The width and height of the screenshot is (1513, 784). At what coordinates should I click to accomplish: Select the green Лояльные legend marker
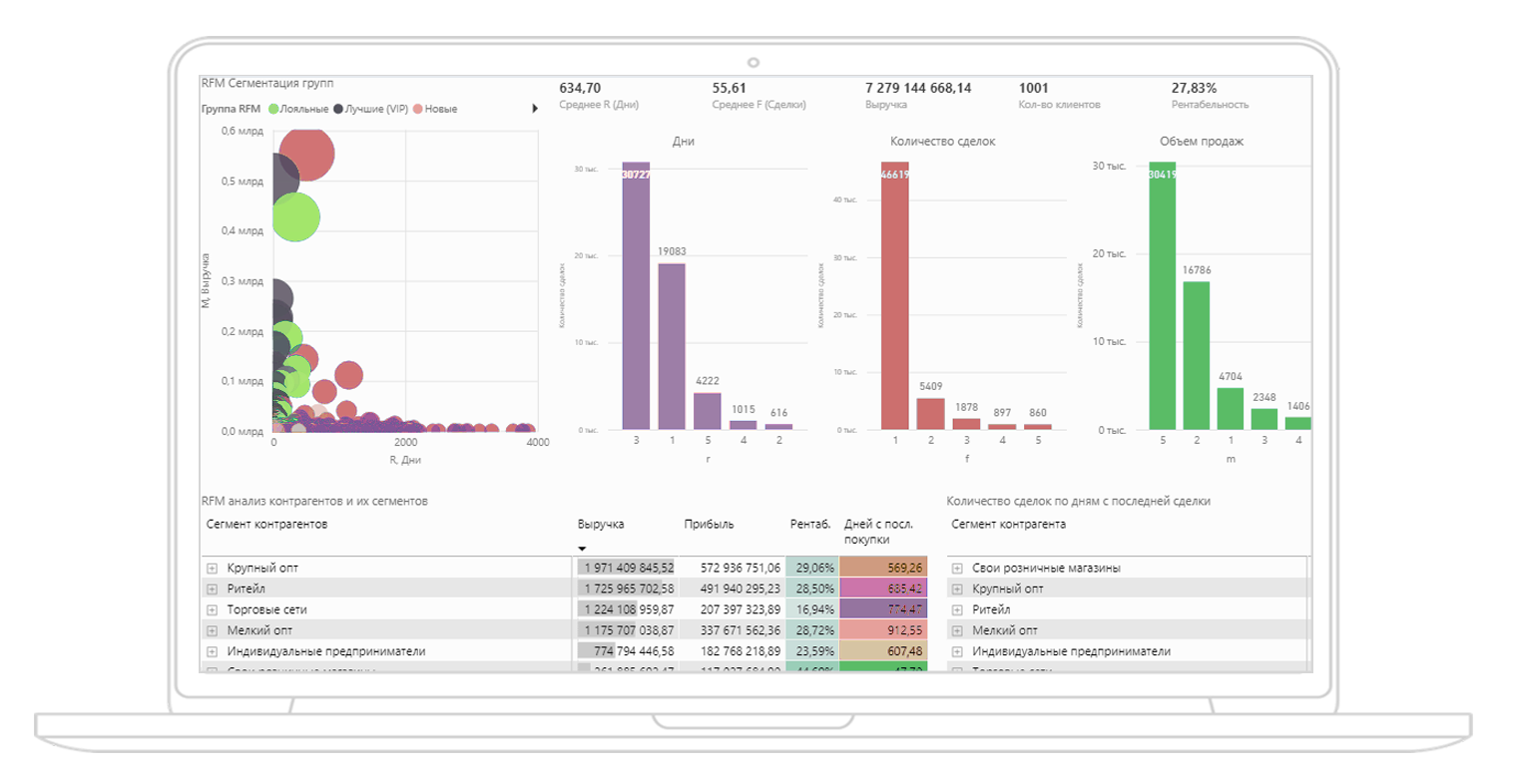coord(273,109)
